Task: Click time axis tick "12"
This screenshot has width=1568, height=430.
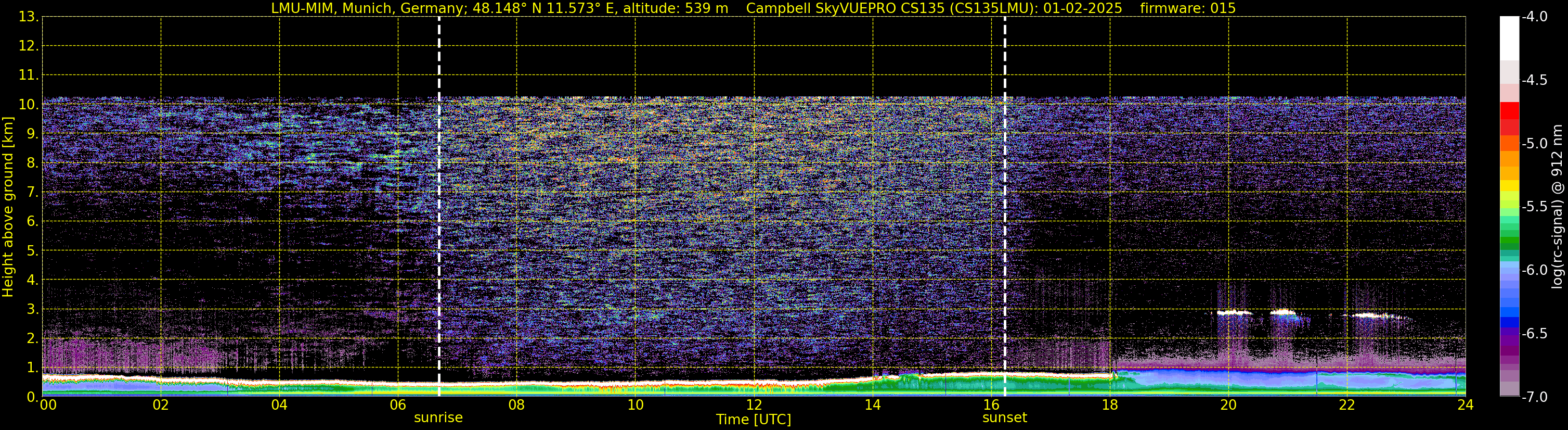Action: tap(754, 406)
